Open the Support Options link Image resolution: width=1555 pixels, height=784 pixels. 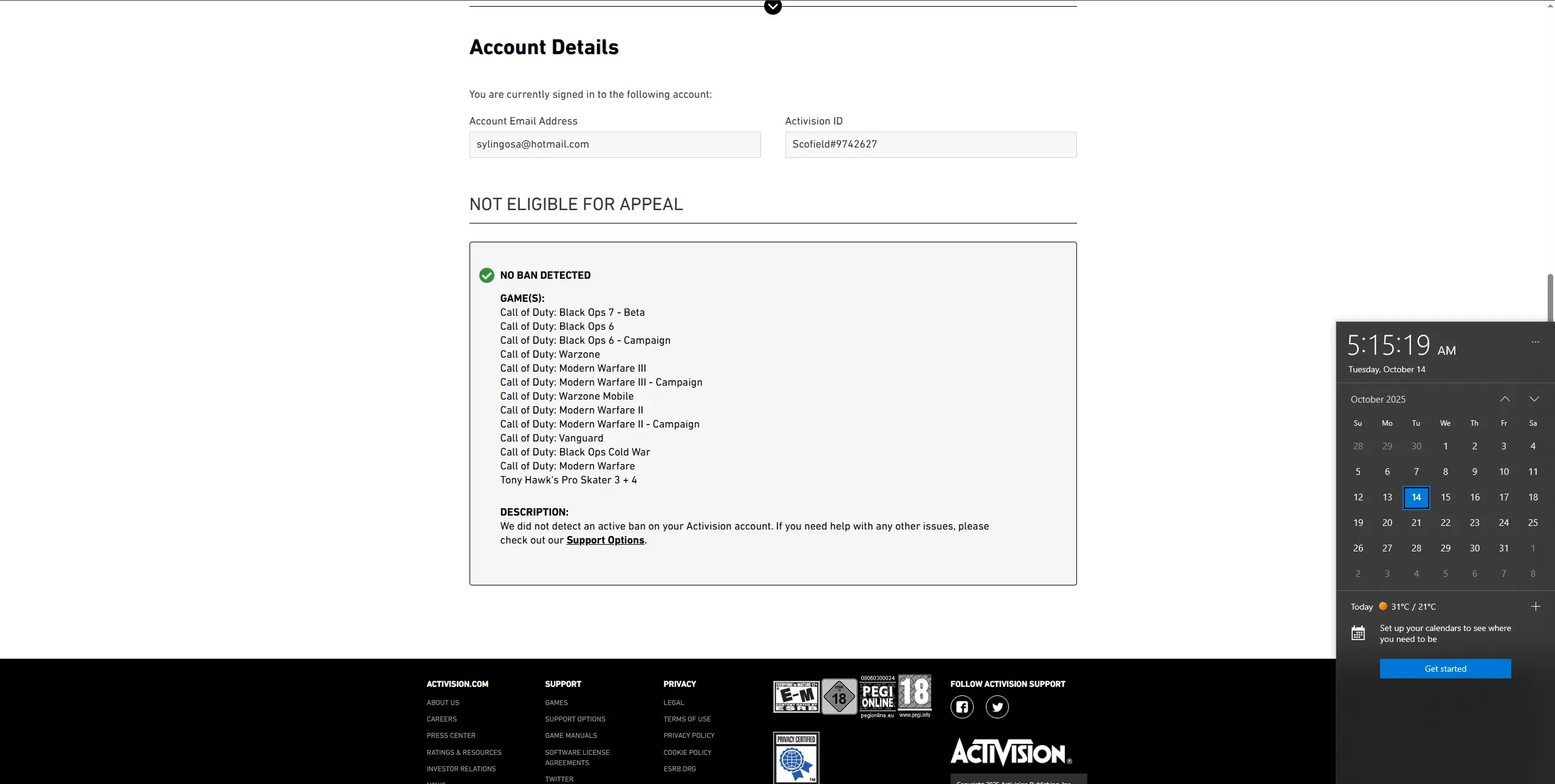click(x=605, y=540)
